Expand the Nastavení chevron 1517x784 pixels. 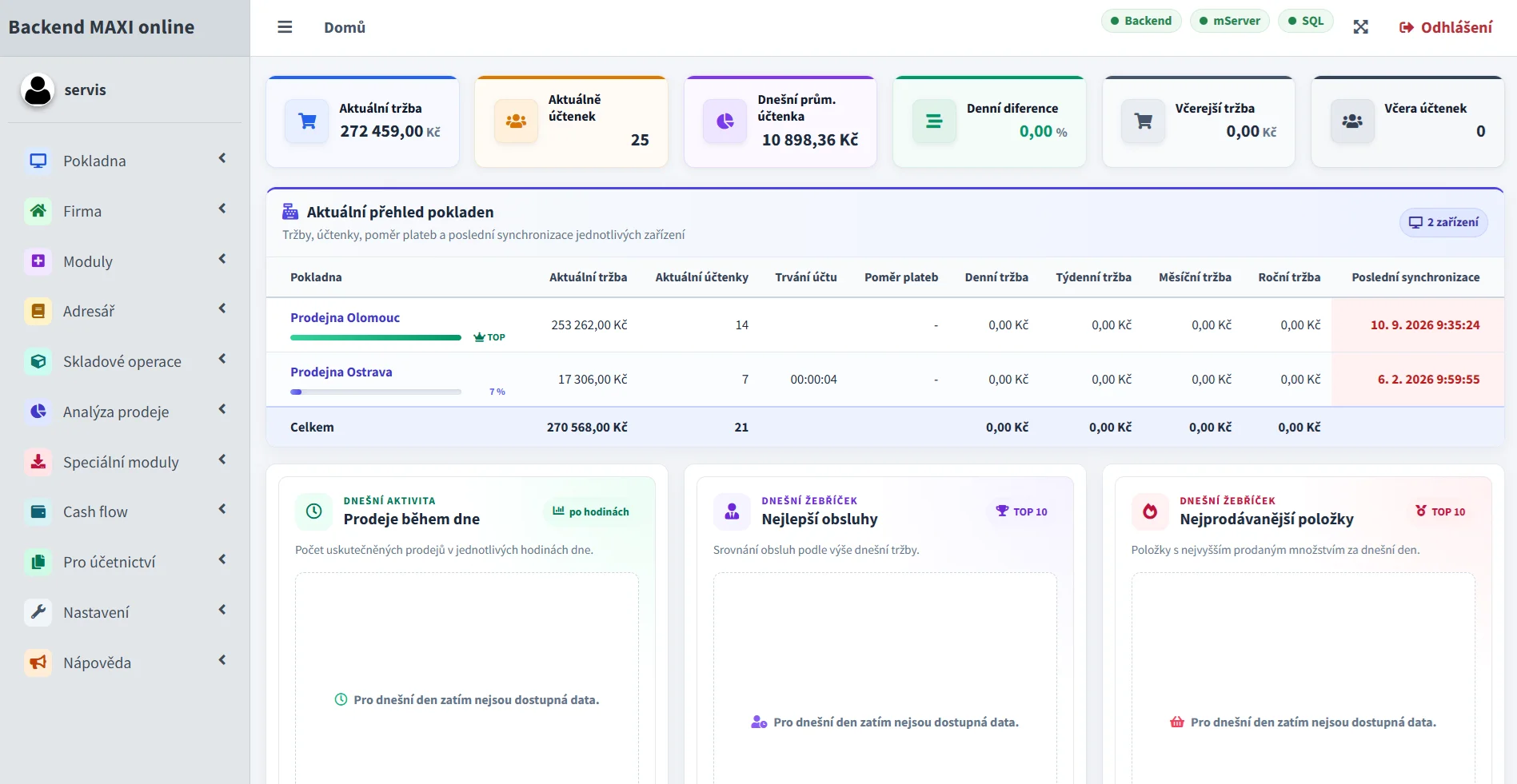[222, 610]
